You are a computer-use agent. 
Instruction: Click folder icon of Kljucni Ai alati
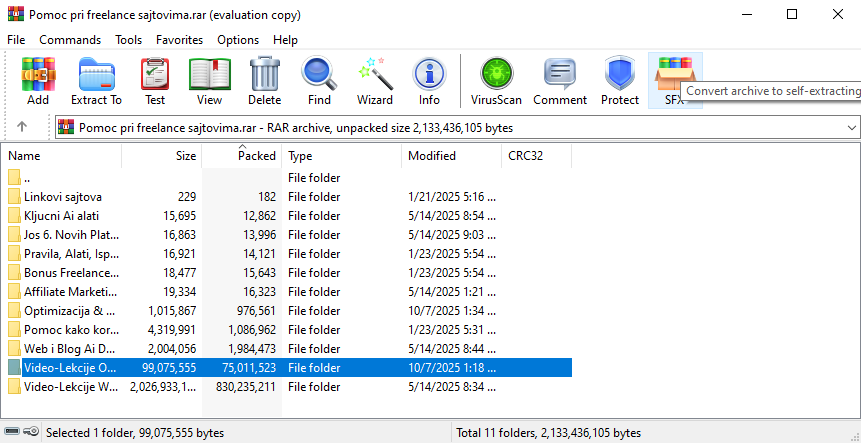tap(14, 216)
